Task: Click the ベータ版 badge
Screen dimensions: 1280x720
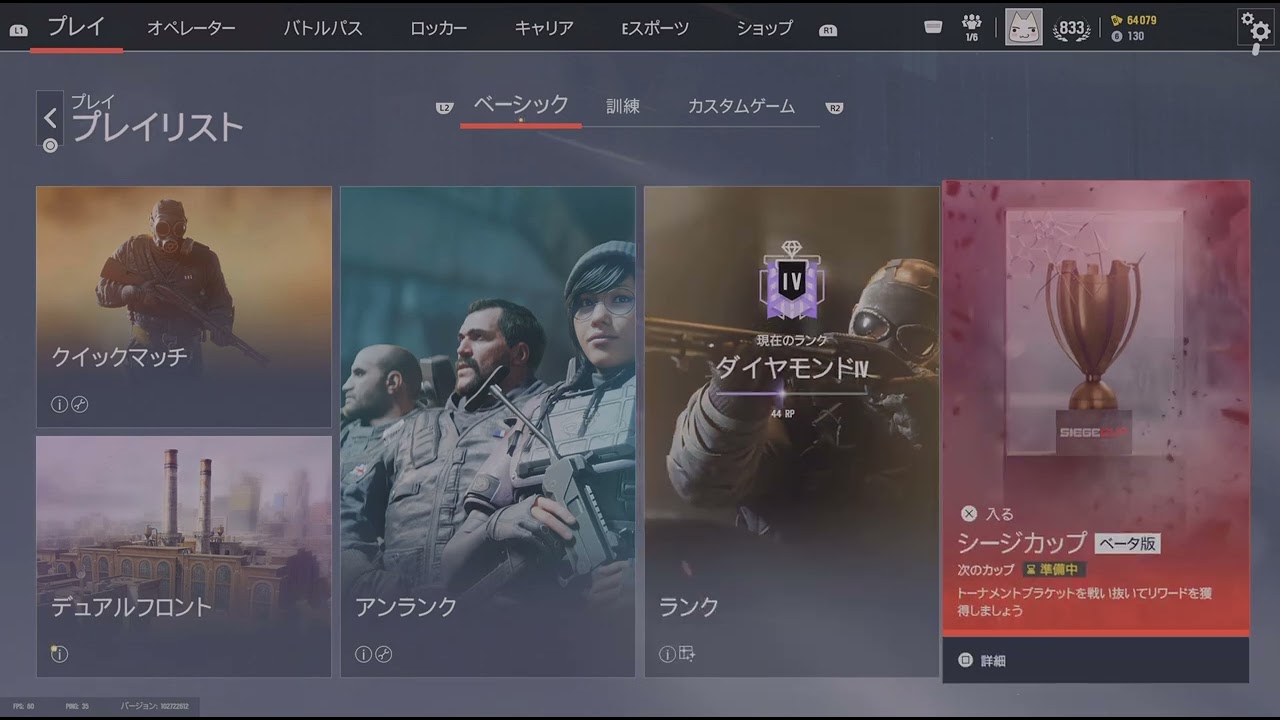Action: coord(1128,543)
